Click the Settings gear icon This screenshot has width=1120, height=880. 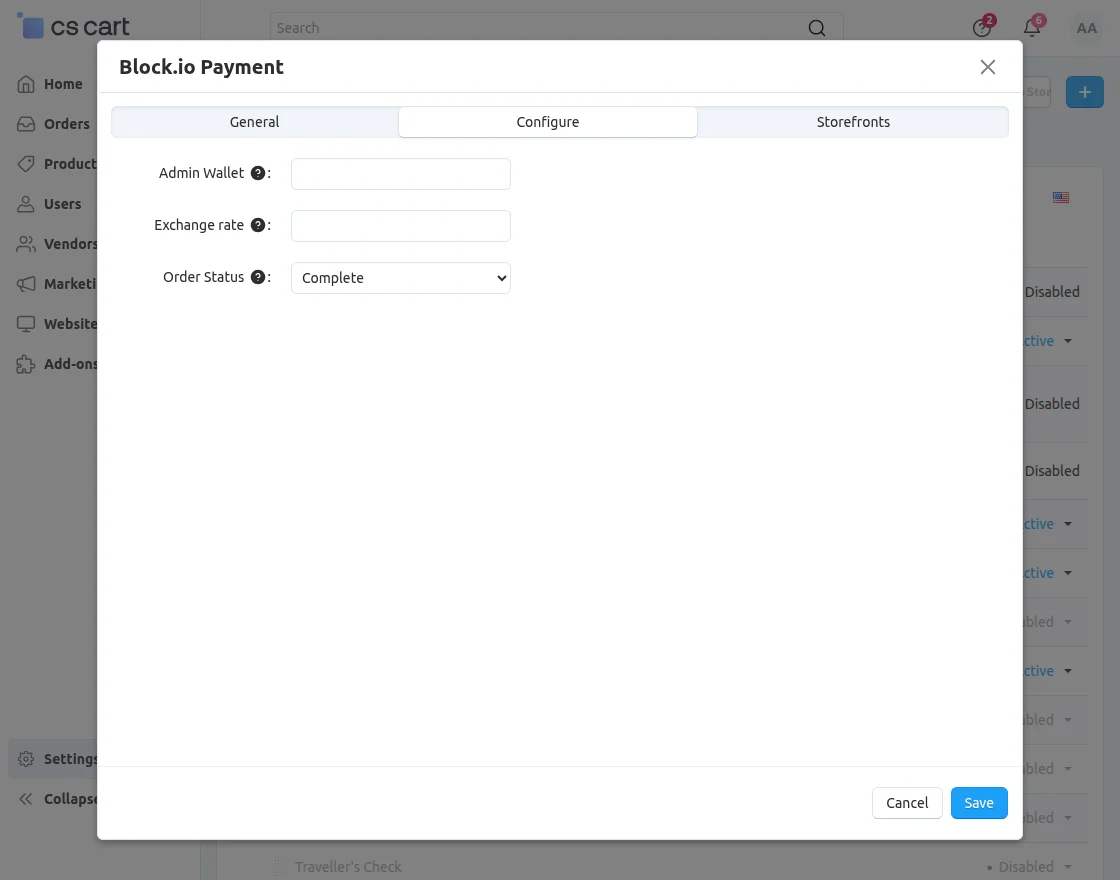coord(26,759)
